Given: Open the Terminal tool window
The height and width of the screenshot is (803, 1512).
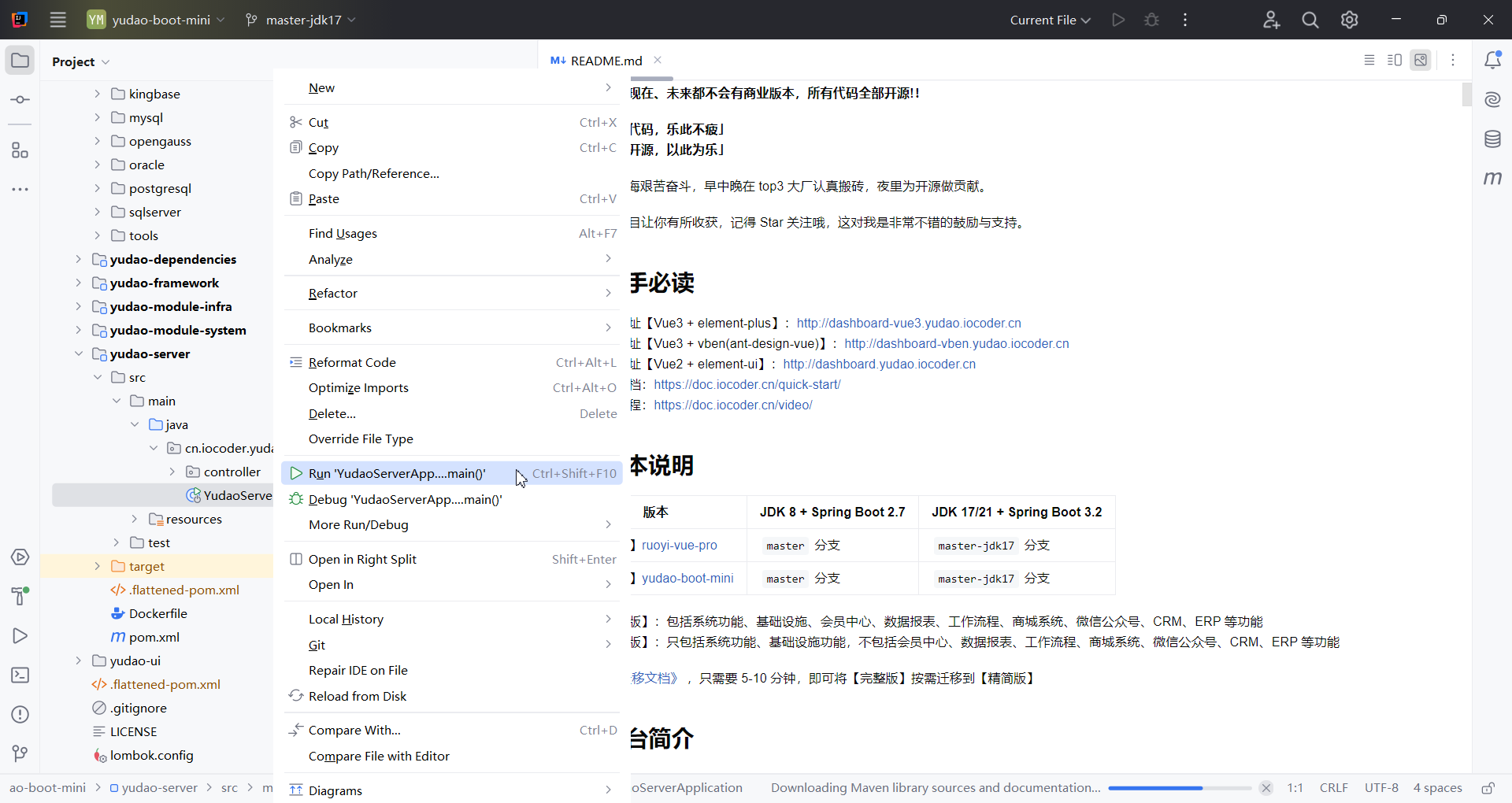Looking at the screenshot, I should [x=20, y=675].
